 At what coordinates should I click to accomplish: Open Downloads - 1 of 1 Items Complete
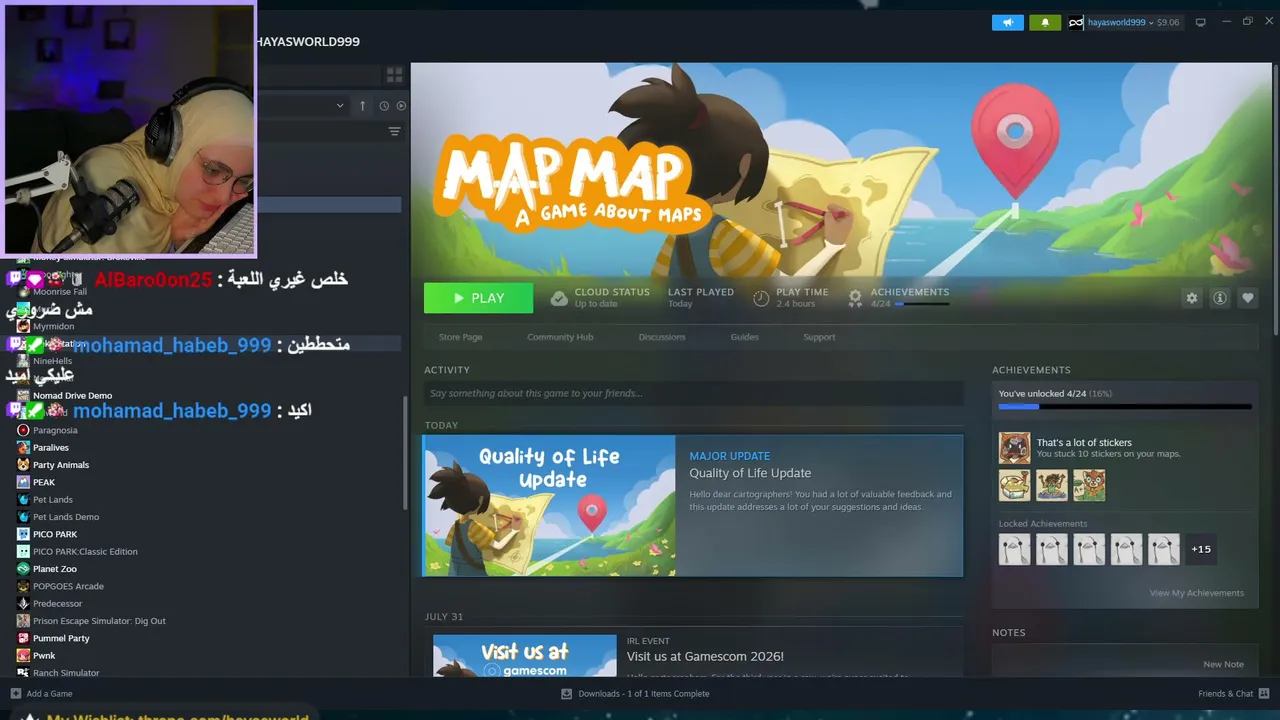pos(644,694)
